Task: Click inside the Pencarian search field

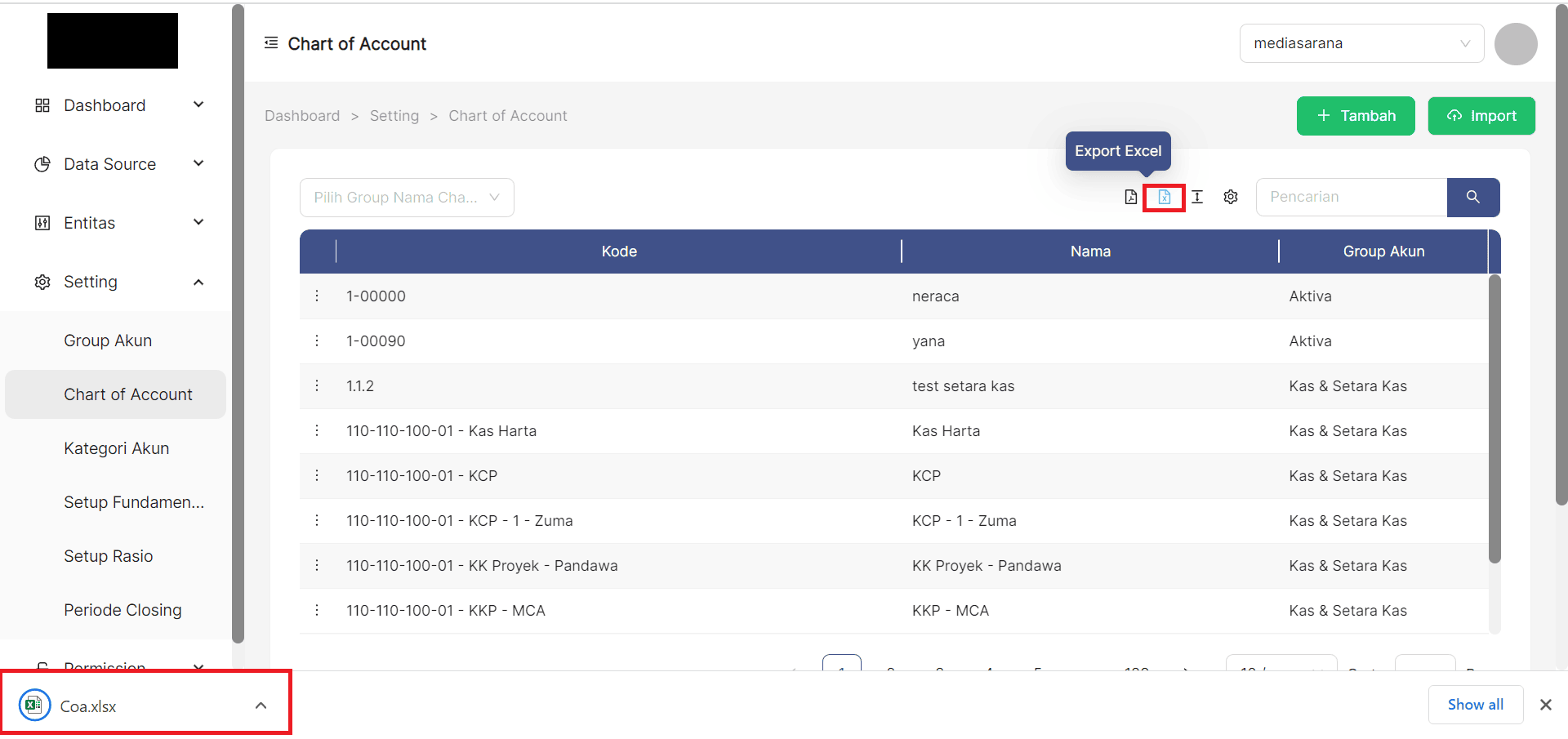Action: [1347, 197]
